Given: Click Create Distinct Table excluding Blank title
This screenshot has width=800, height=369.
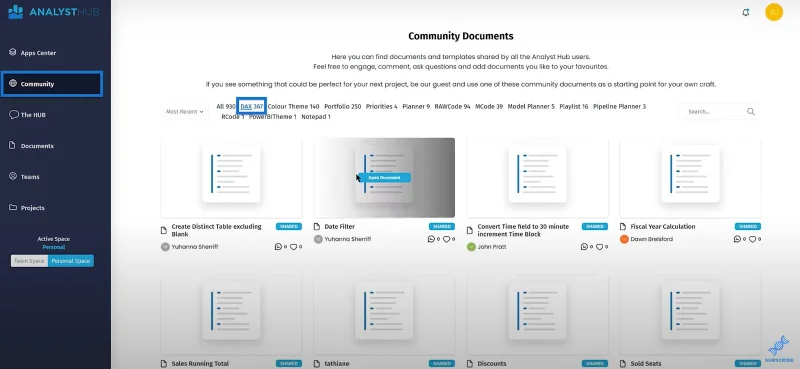Looking at the screenshot, I should point(216,230).
